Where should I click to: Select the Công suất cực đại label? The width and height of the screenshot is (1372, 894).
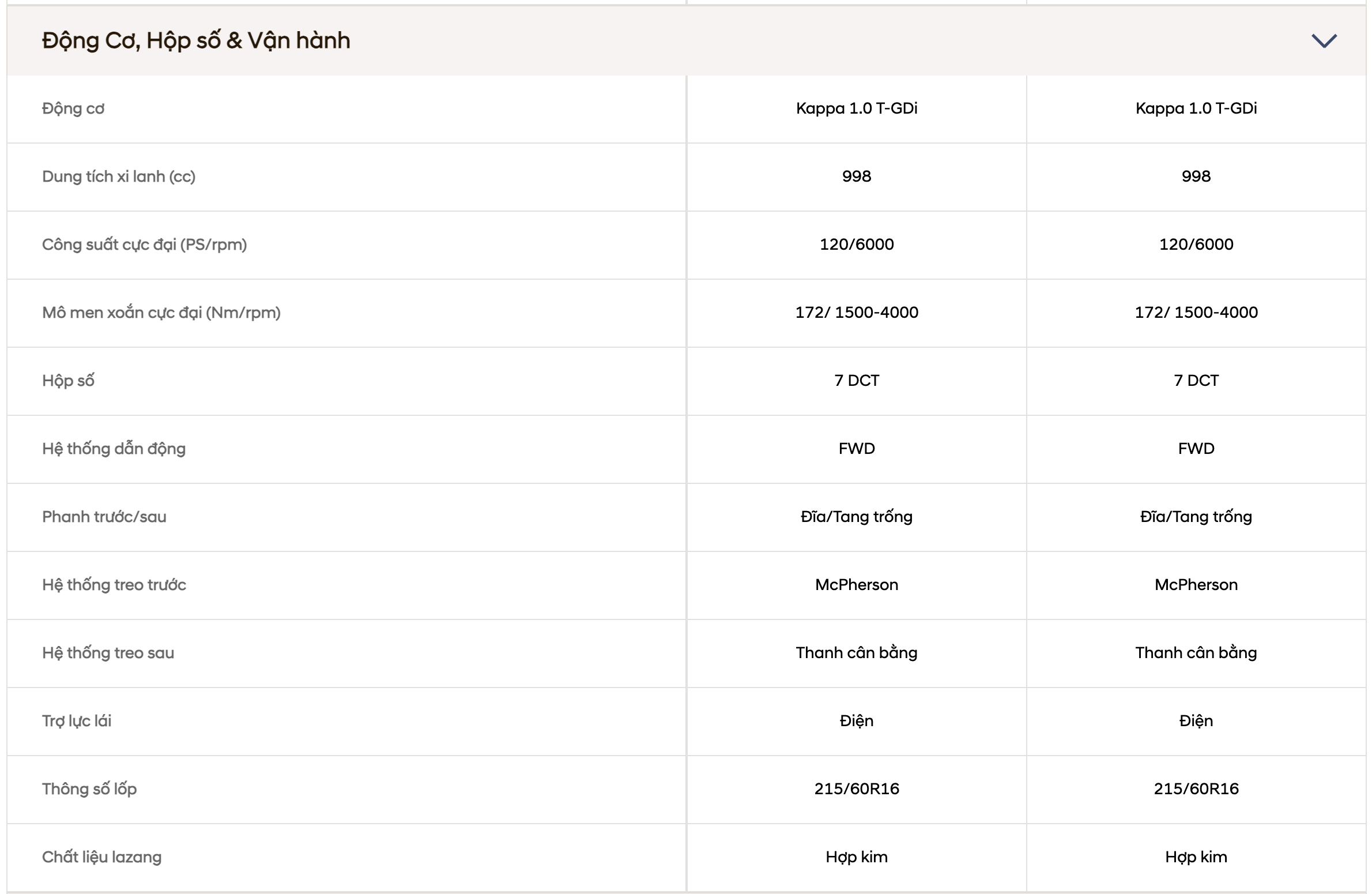[x=144, y=245]
